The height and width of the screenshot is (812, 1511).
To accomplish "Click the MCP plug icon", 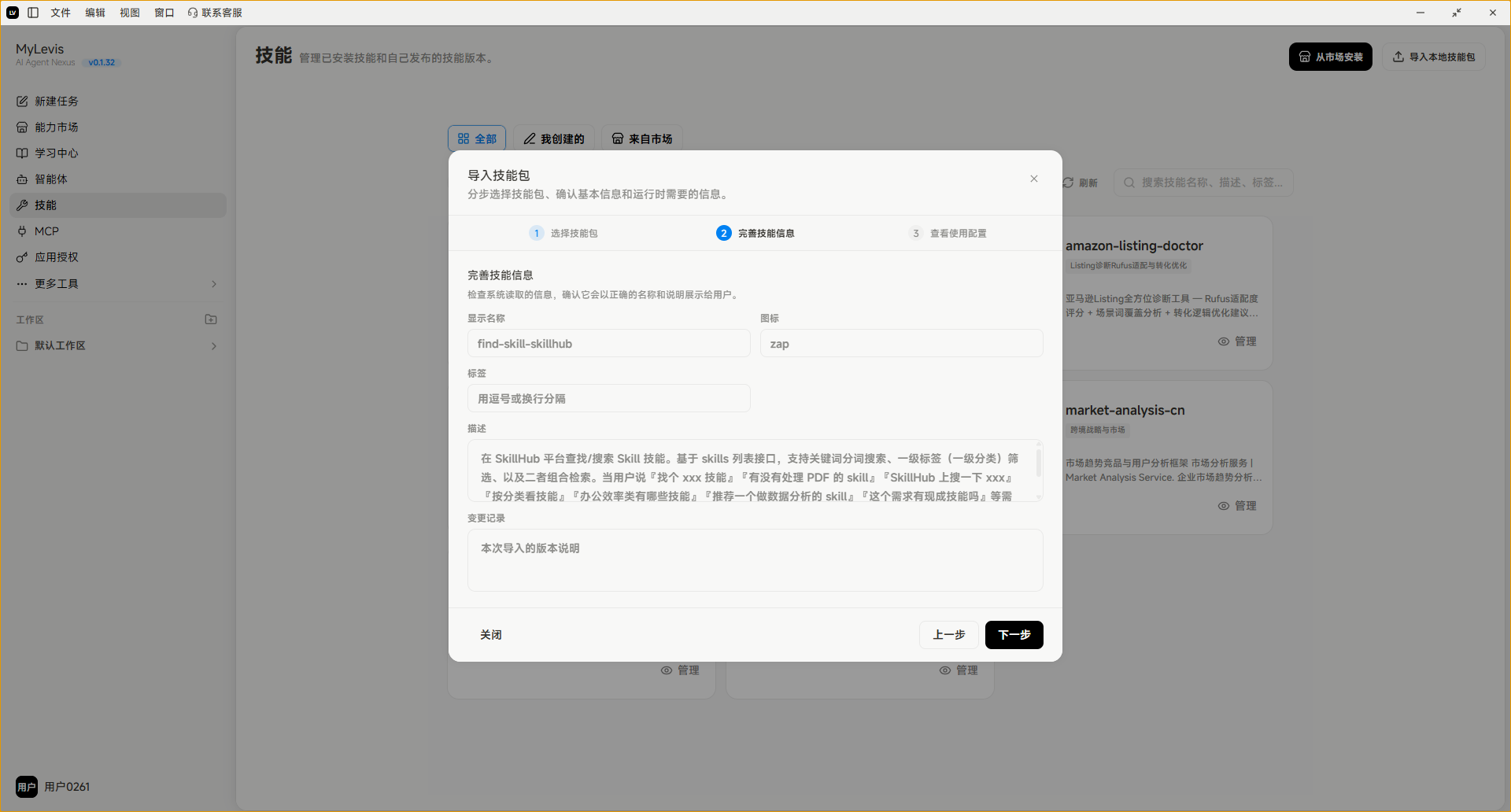I will click(22, 231).
